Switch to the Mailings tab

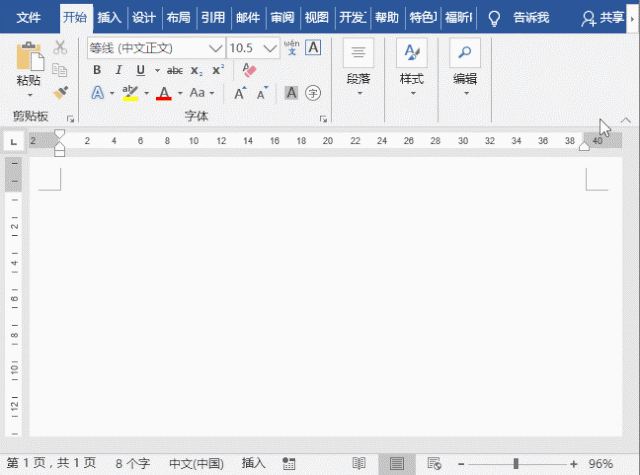(248, 18)
